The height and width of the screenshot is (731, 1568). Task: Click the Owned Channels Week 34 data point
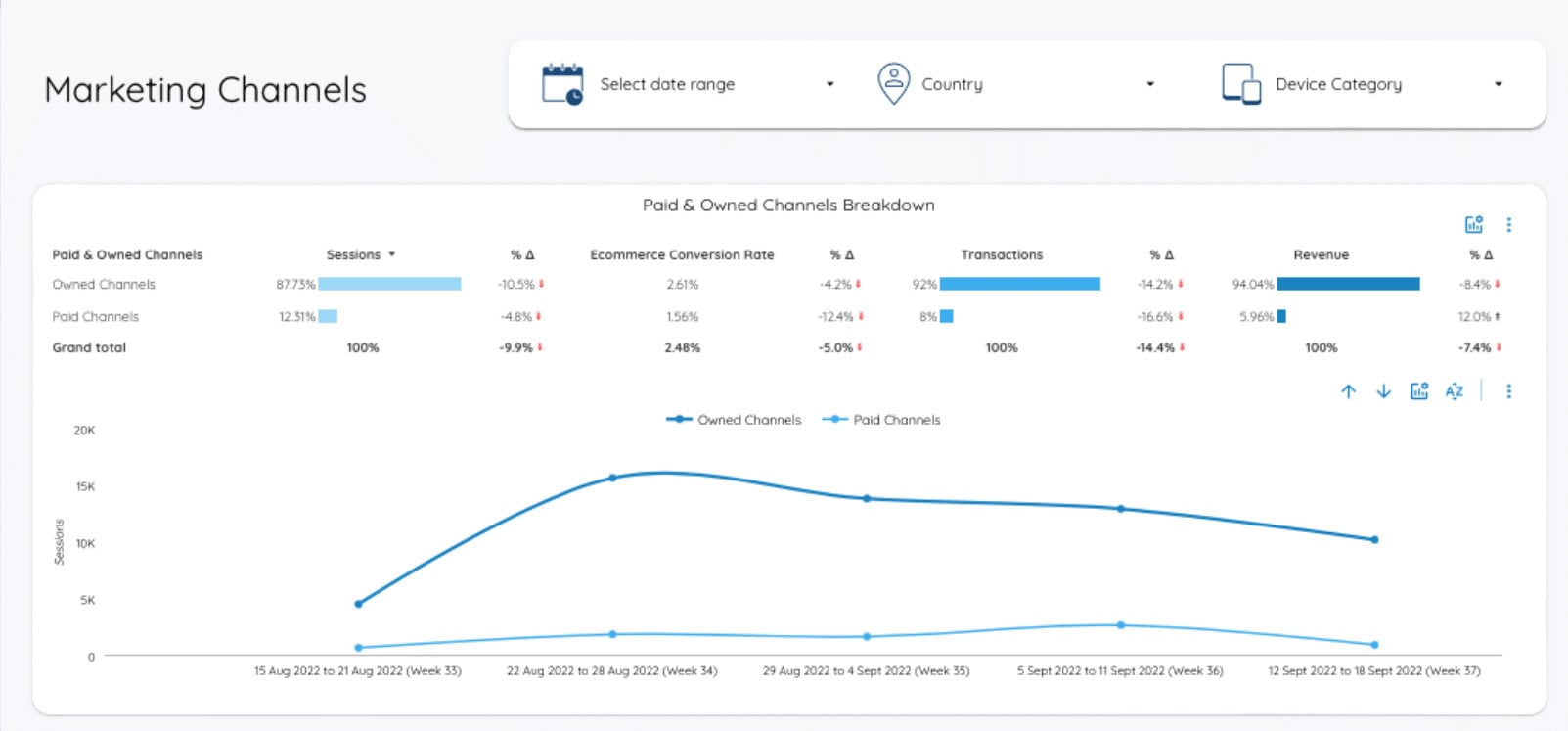pos(612,479)
